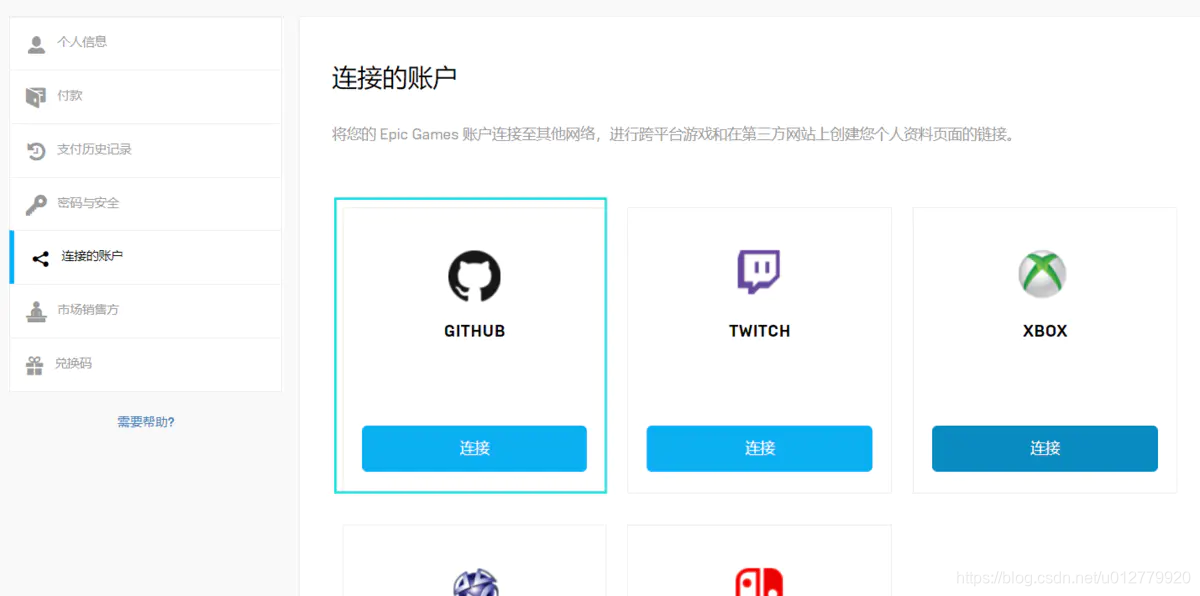Click the GitHub octocat logo

[474, 276]
